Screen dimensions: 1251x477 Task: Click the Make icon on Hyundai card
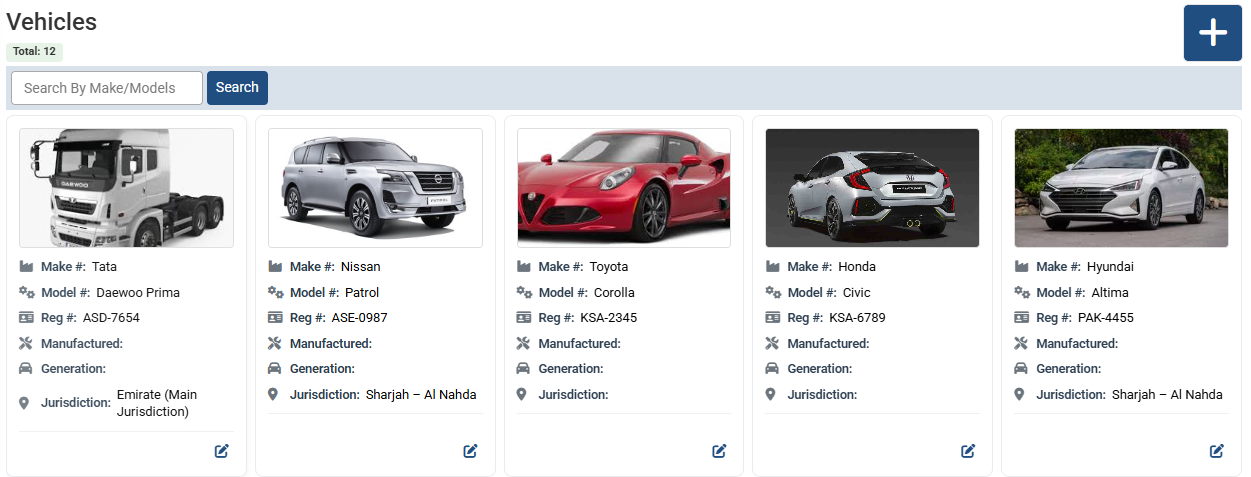click(1021, 267)
